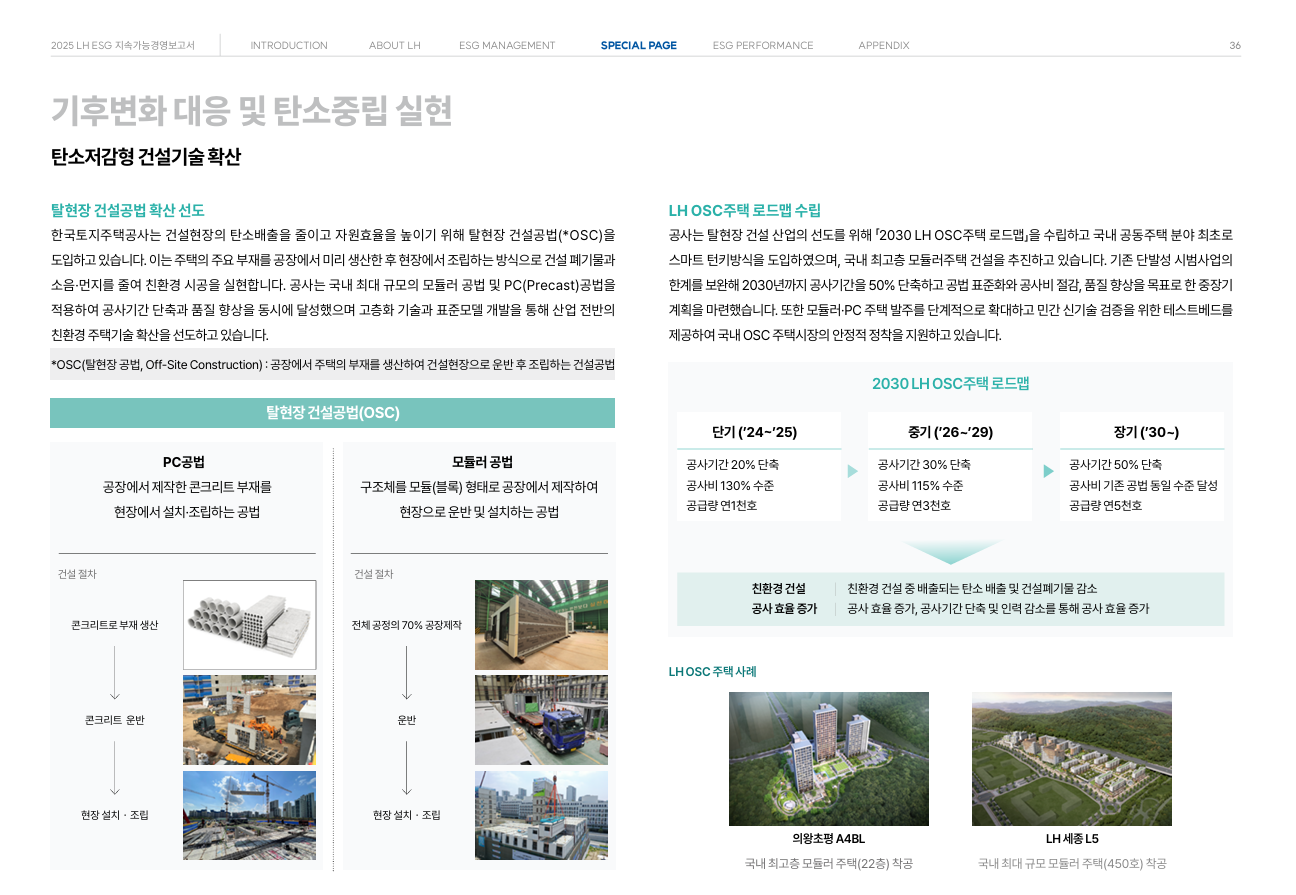Click the 'LH 세종 L5' caption title
Viewport: 1296px width, 895px height.
tap(1072, 839)
